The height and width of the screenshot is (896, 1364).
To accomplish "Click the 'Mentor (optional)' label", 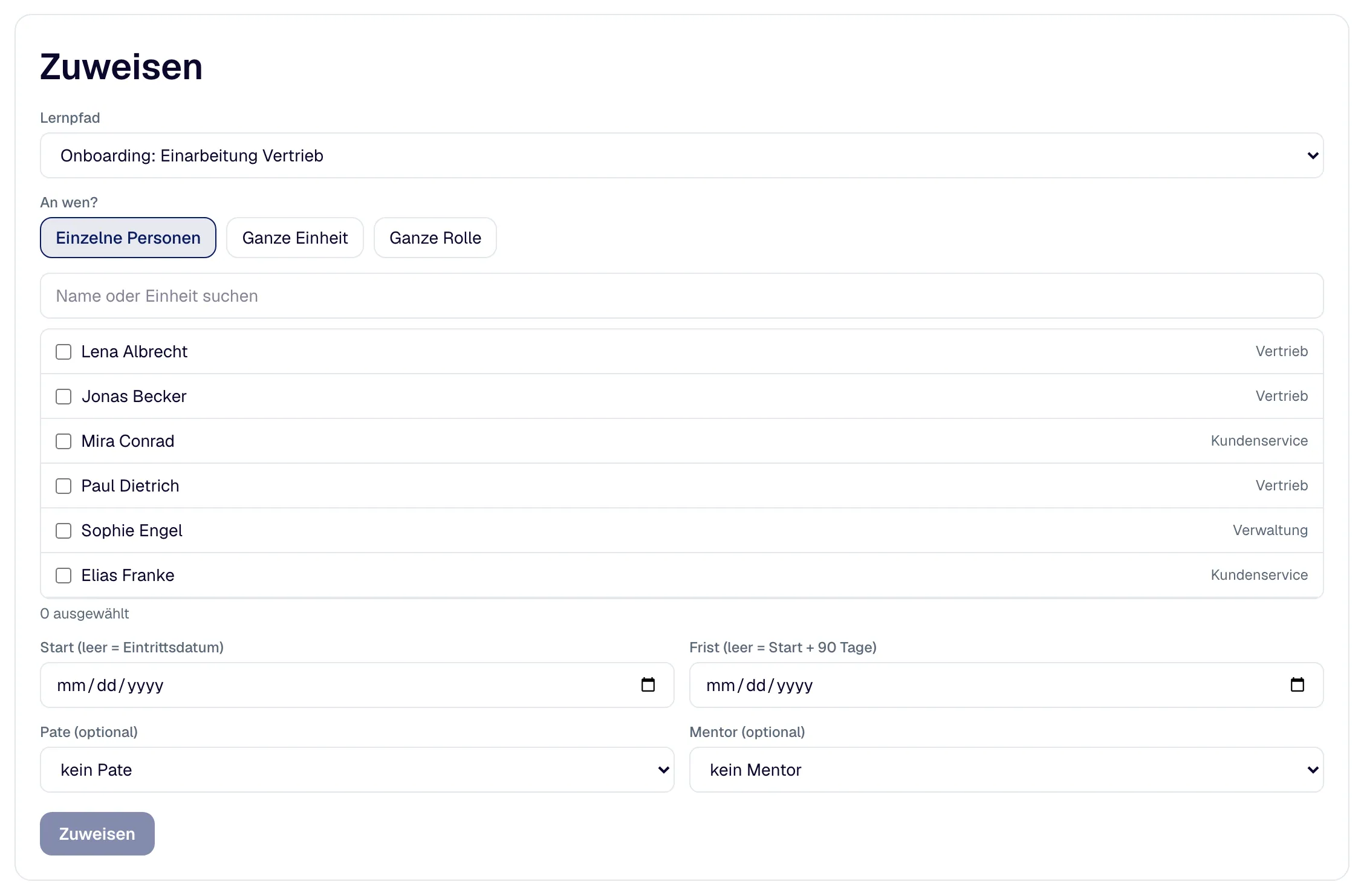I will tap(747, 732).
